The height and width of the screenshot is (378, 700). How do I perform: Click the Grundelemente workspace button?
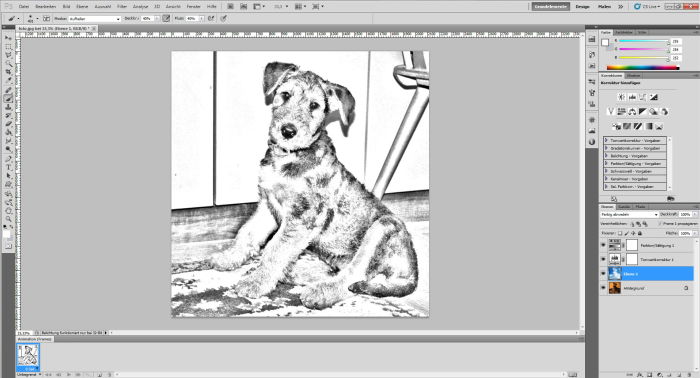coord(550,7)
